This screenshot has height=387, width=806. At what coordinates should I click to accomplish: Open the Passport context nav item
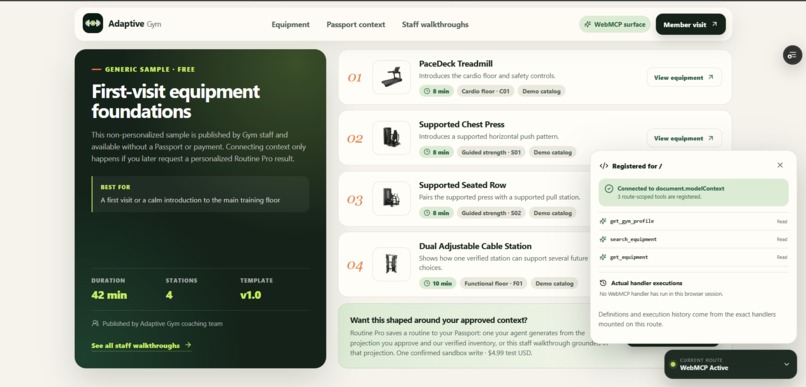click(x=356, y=24)
